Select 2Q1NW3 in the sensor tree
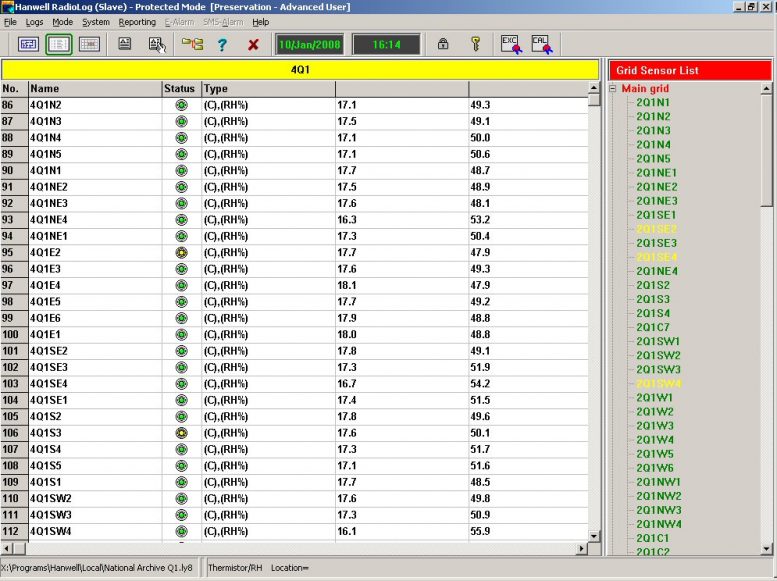The image size is (777, 581). (658, 510)
